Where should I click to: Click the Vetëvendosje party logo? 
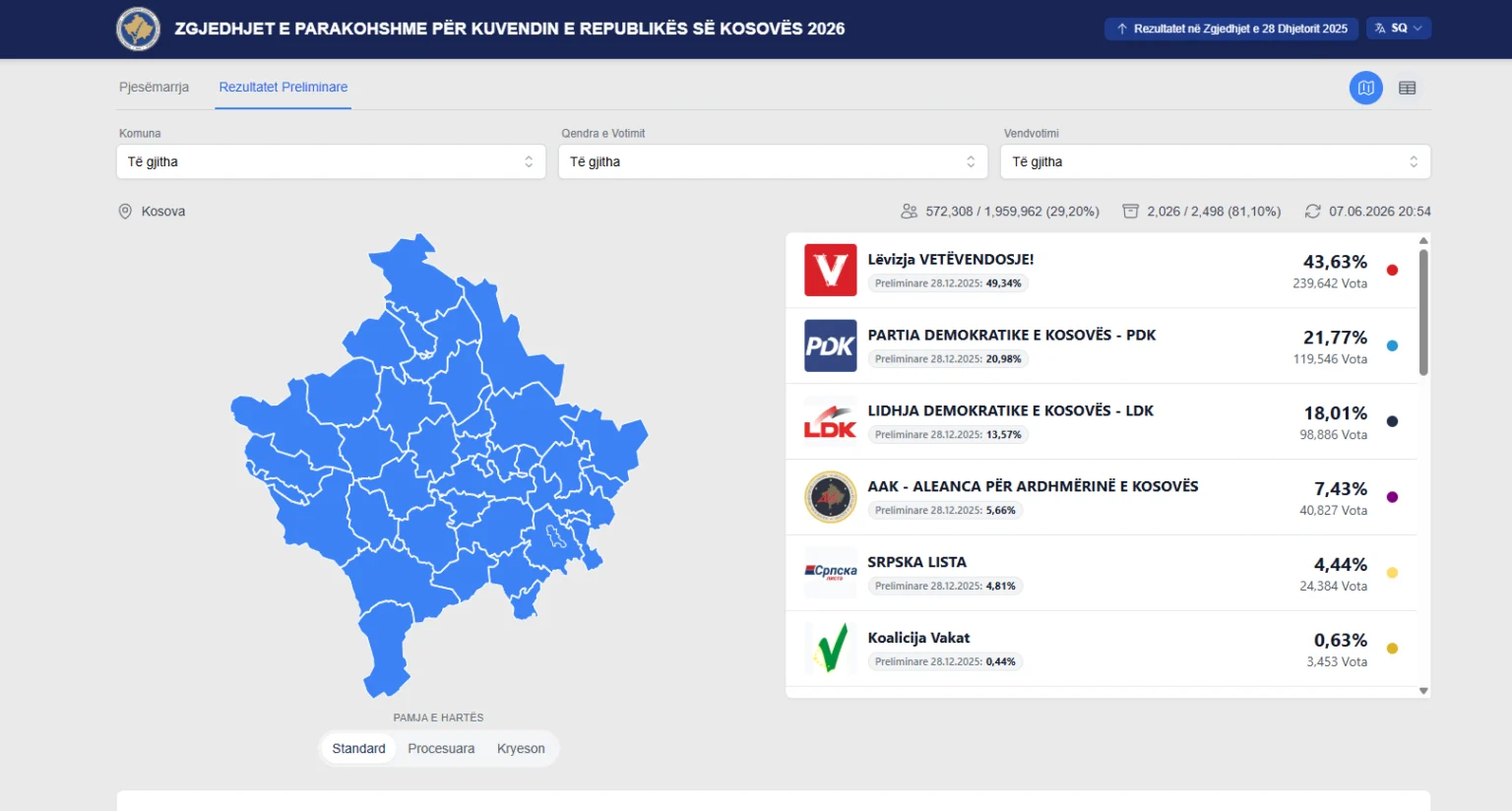pyautogui.click(x=830, y=270)
